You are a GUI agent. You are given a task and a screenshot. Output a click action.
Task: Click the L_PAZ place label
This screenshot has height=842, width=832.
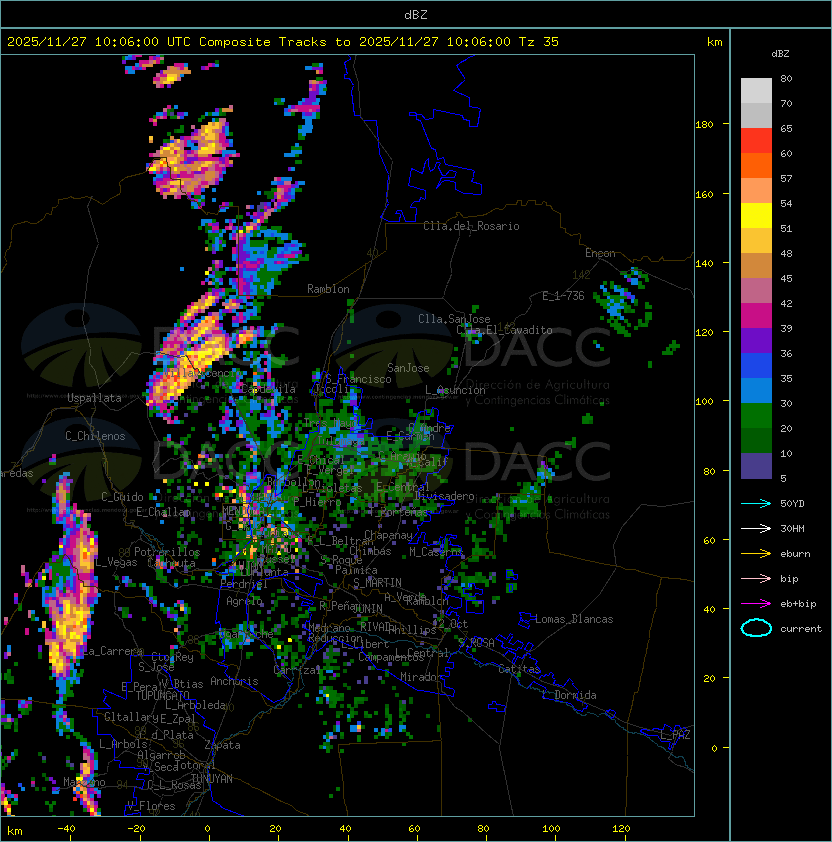[675, 734]
